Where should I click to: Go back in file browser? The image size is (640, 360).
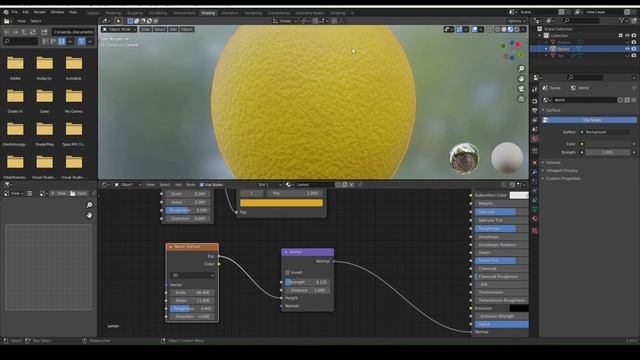click(7, 32)
